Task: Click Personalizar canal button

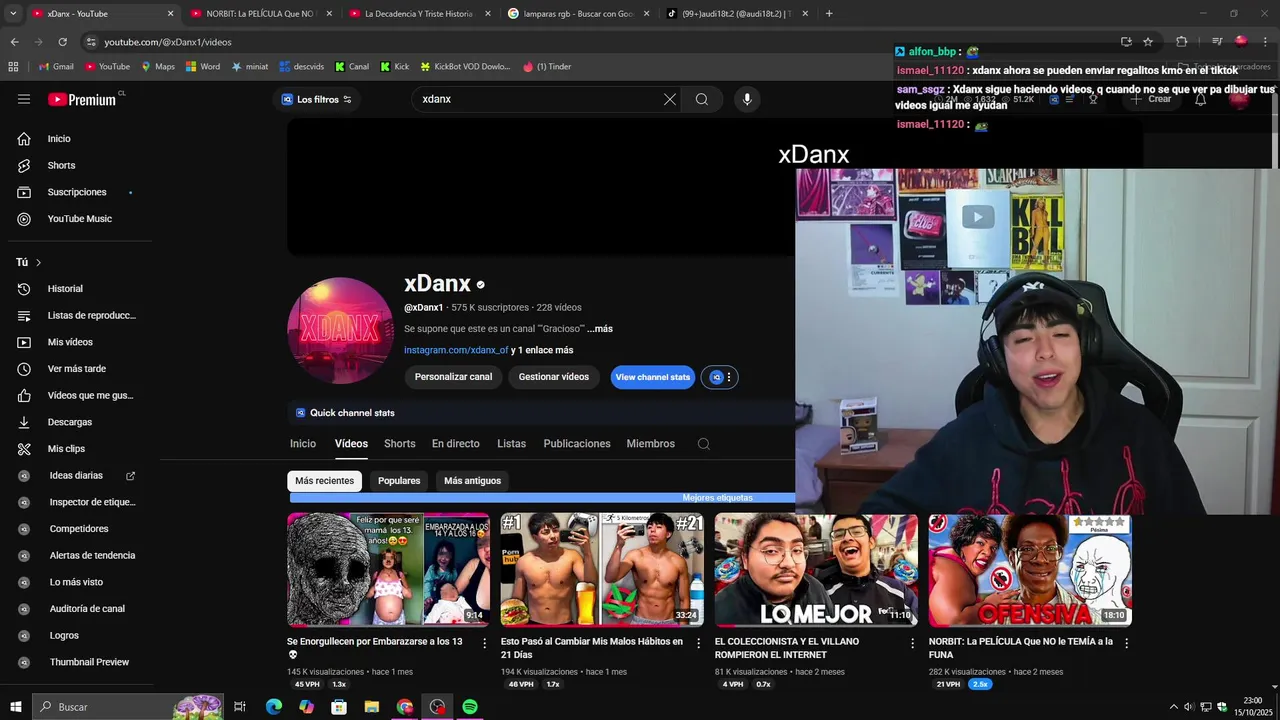Action: (453, 377)
